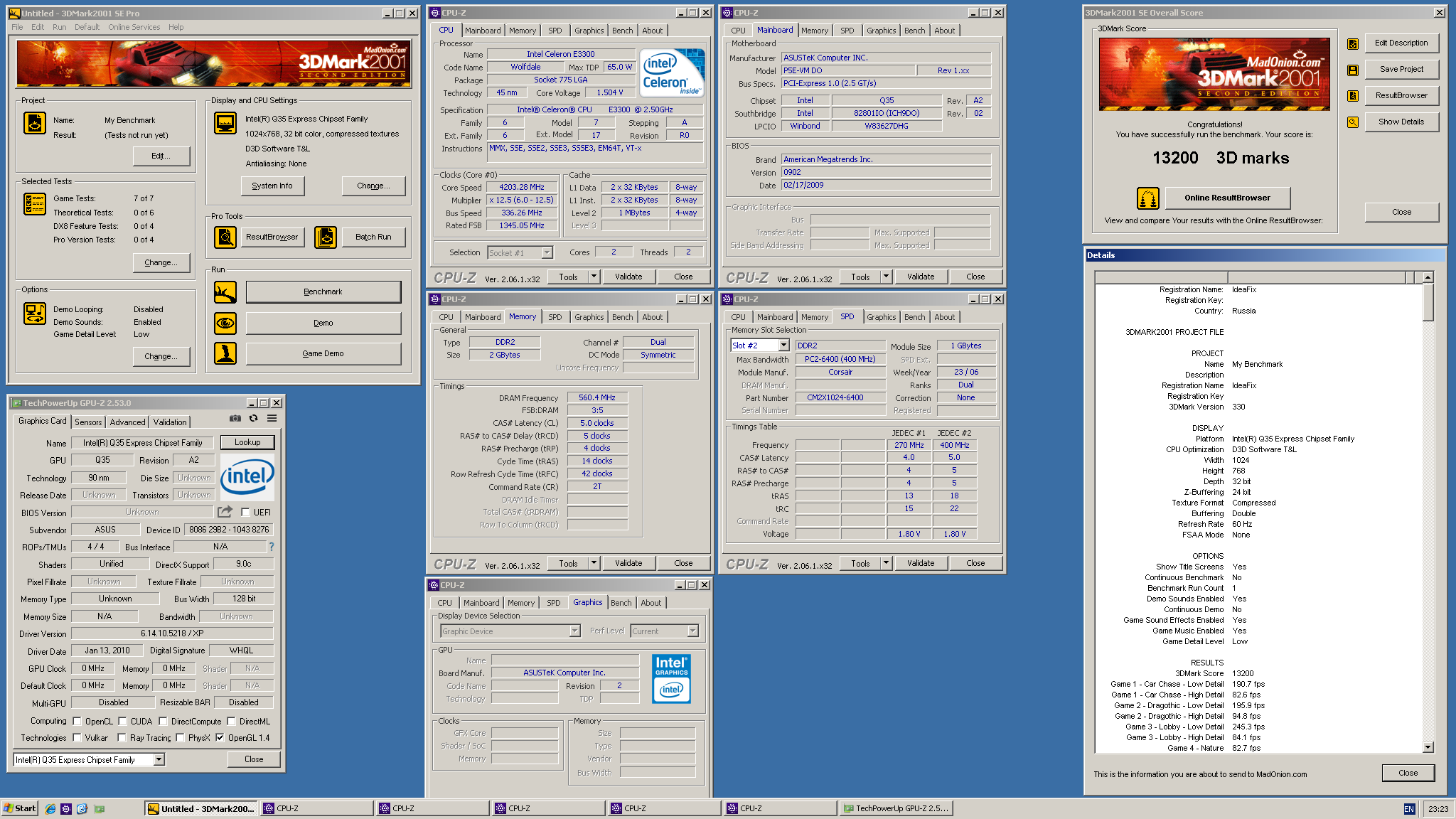The height and width of the screenshot is (819, 1456).
Task: Toggle the CUDA checkbox
Action: [x=122, y=721]
